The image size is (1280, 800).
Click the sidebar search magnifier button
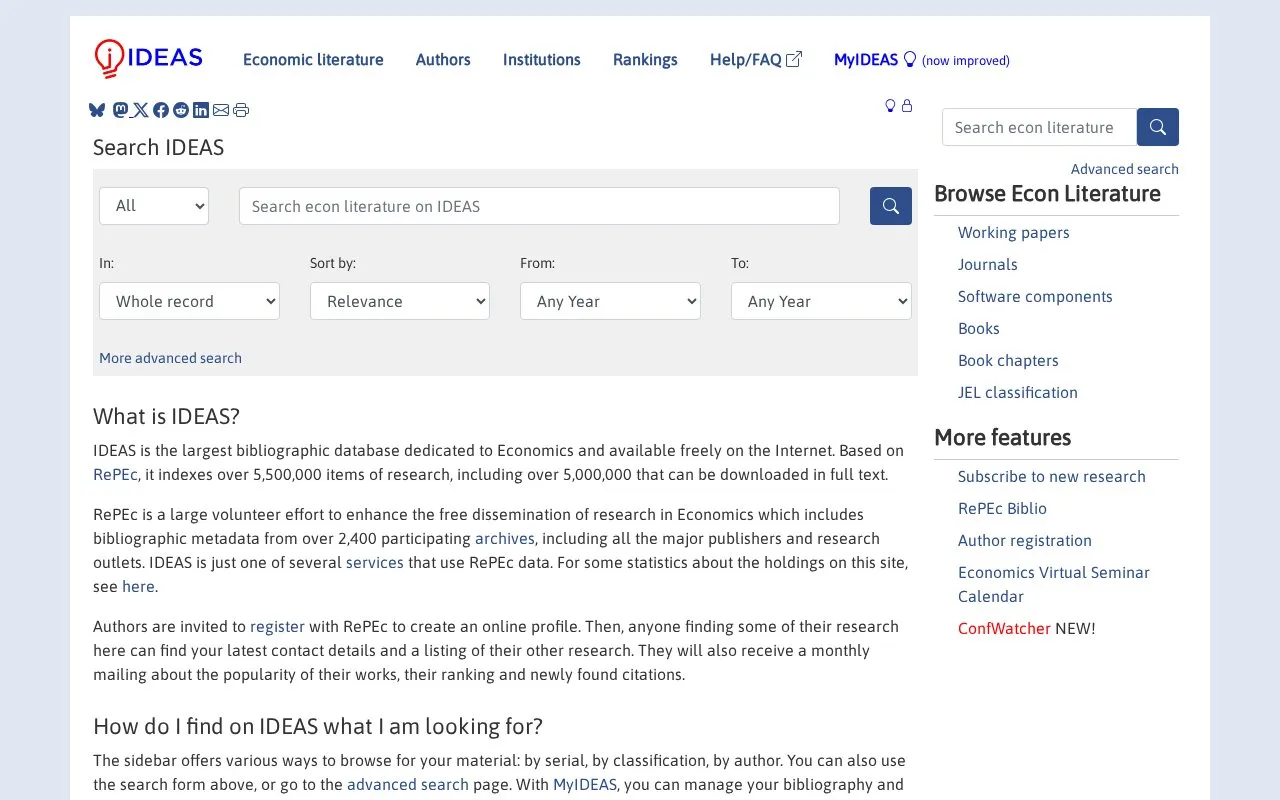point(1158,127)
